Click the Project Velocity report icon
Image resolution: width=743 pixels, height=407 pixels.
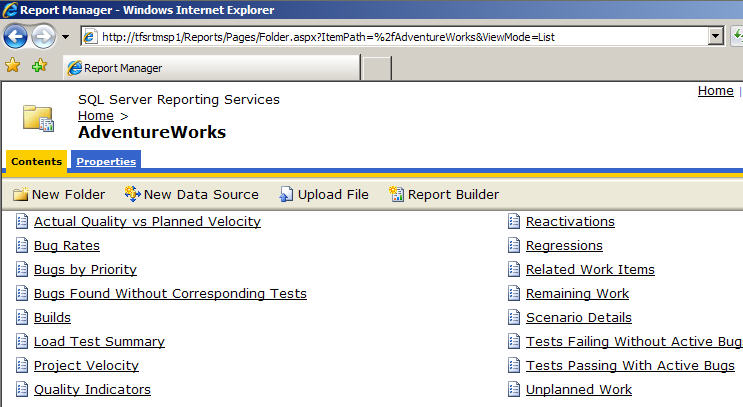tap(22, 365)
